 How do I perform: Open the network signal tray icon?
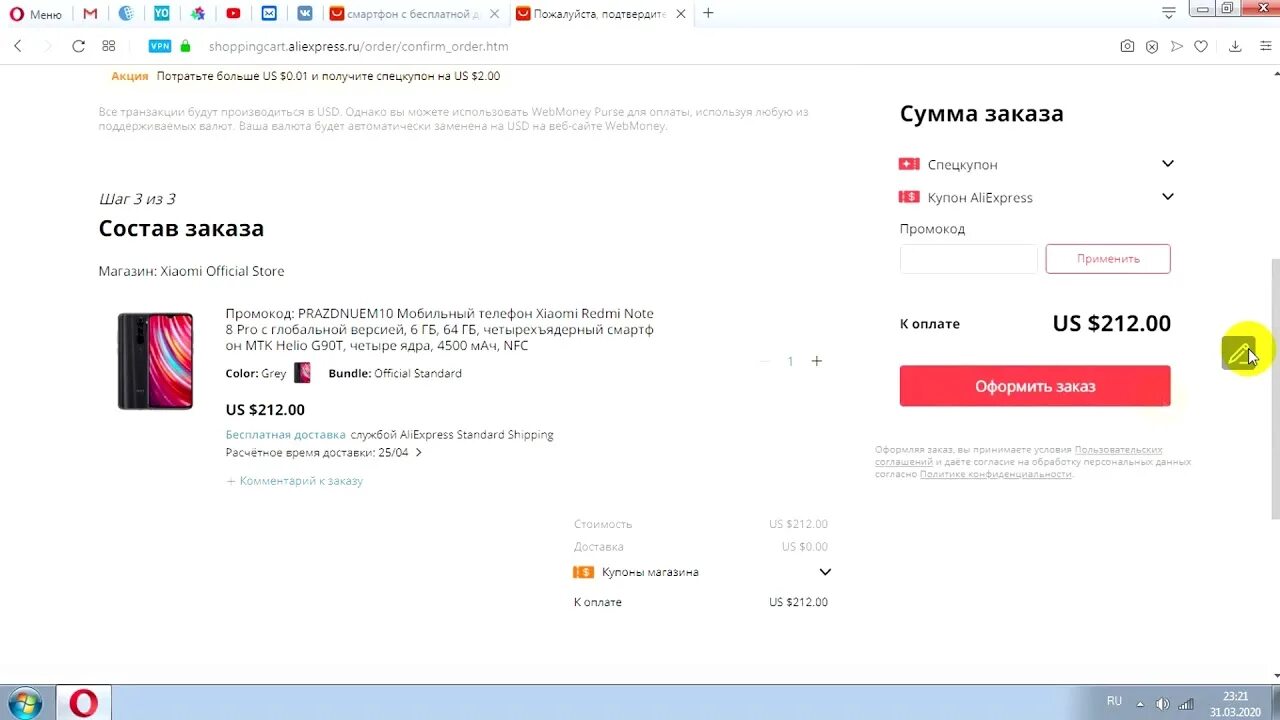pyautogui.click(x=1186, y=703)
